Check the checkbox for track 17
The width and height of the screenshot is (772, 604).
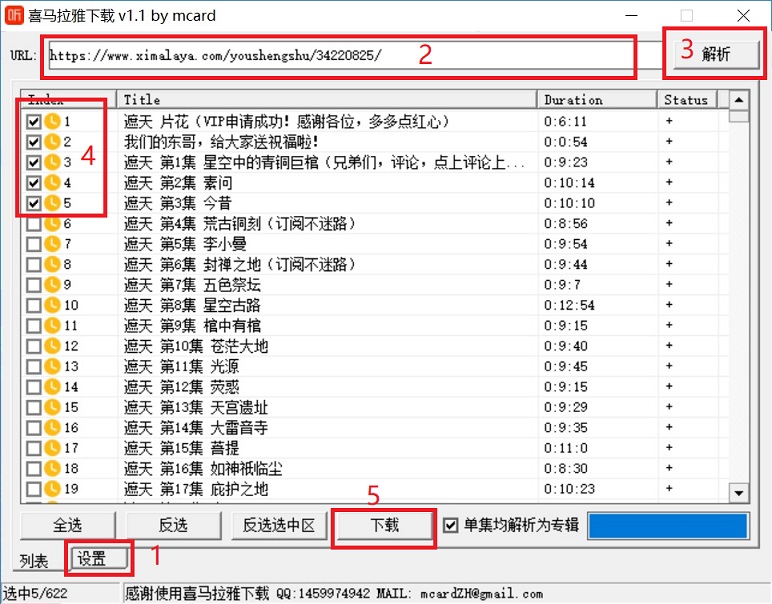pyautogui.click(x=33, y=448)
